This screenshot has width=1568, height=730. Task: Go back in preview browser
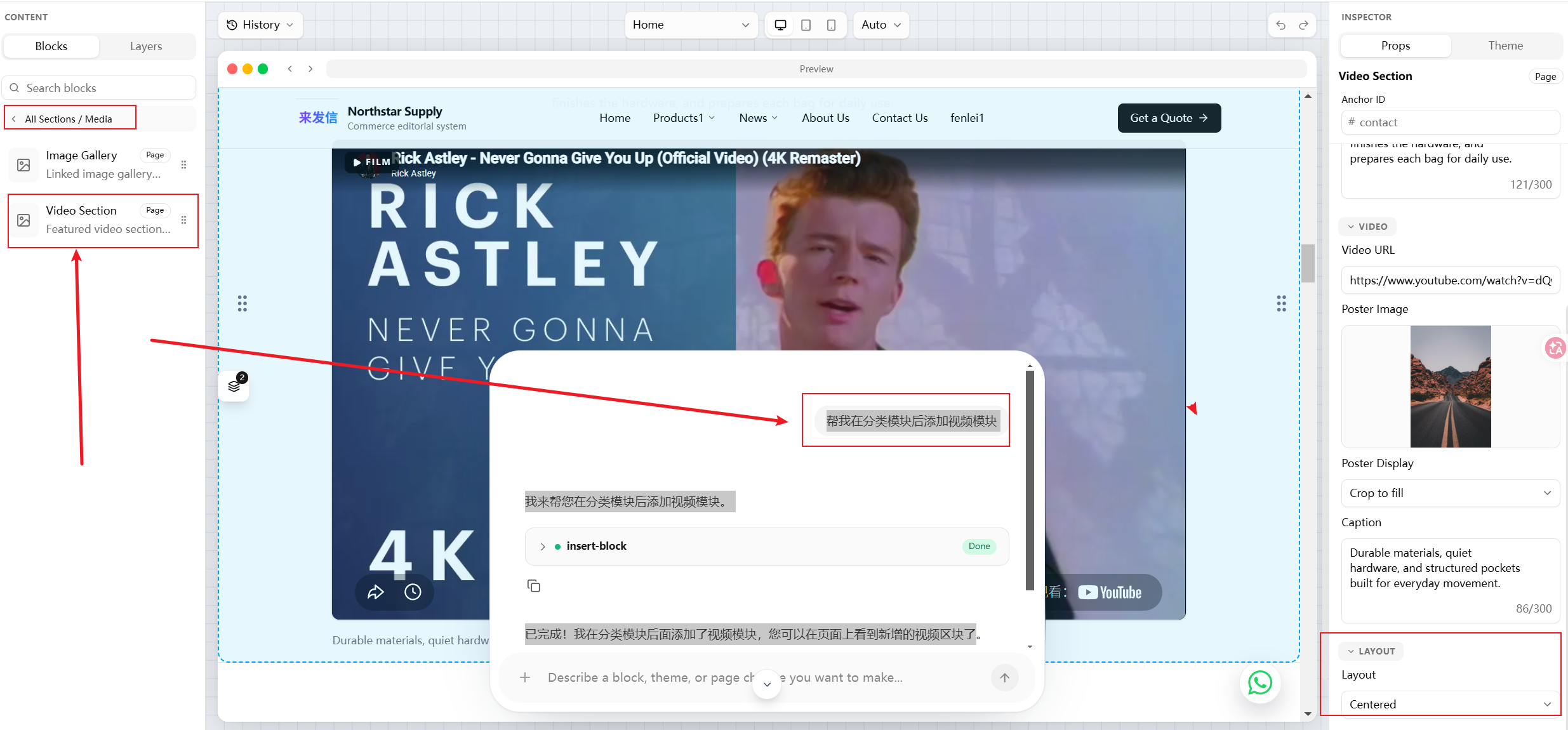pos(290,69)
